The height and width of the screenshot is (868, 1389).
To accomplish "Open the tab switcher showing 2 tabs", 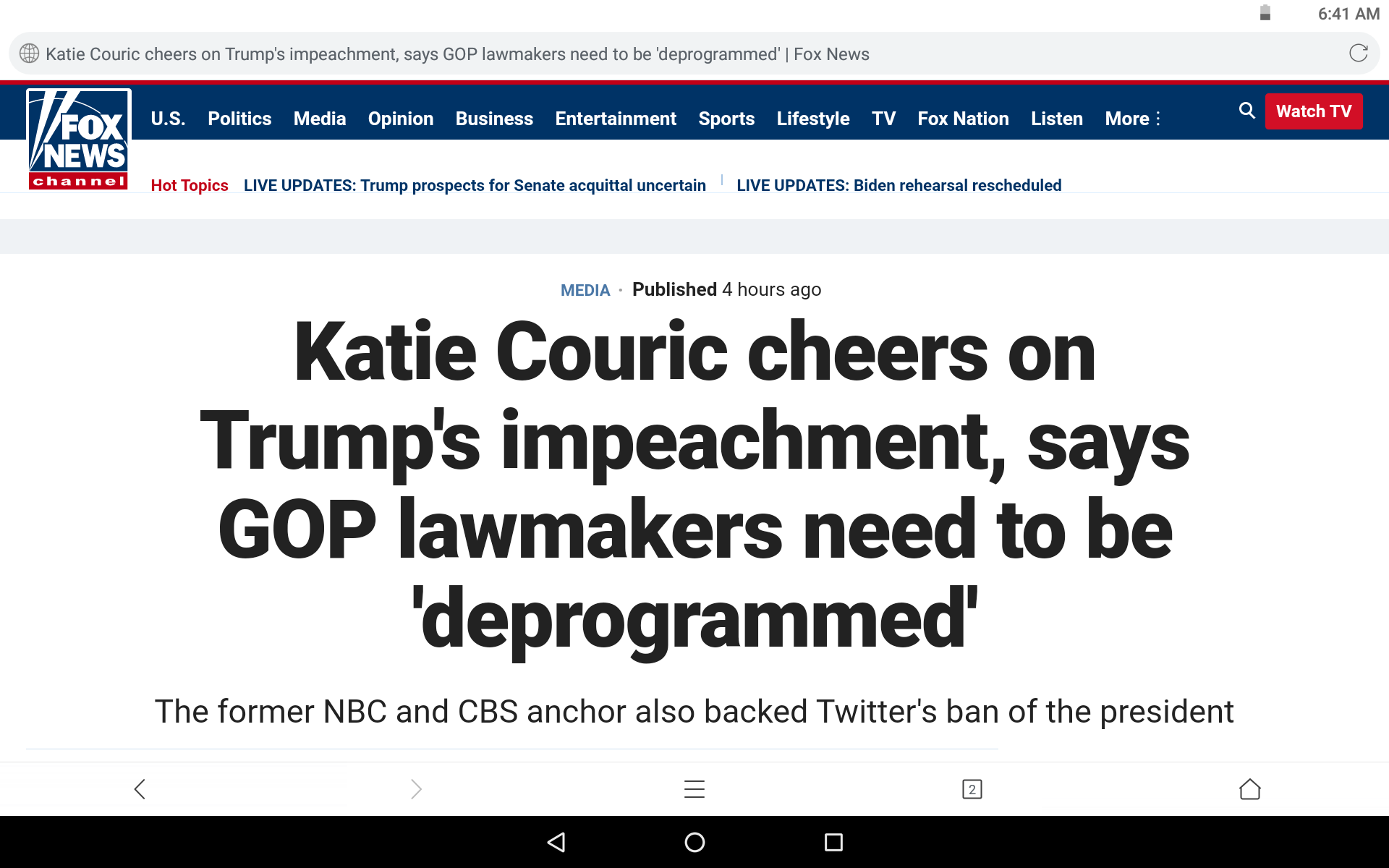I will click(x=972, y=789).
